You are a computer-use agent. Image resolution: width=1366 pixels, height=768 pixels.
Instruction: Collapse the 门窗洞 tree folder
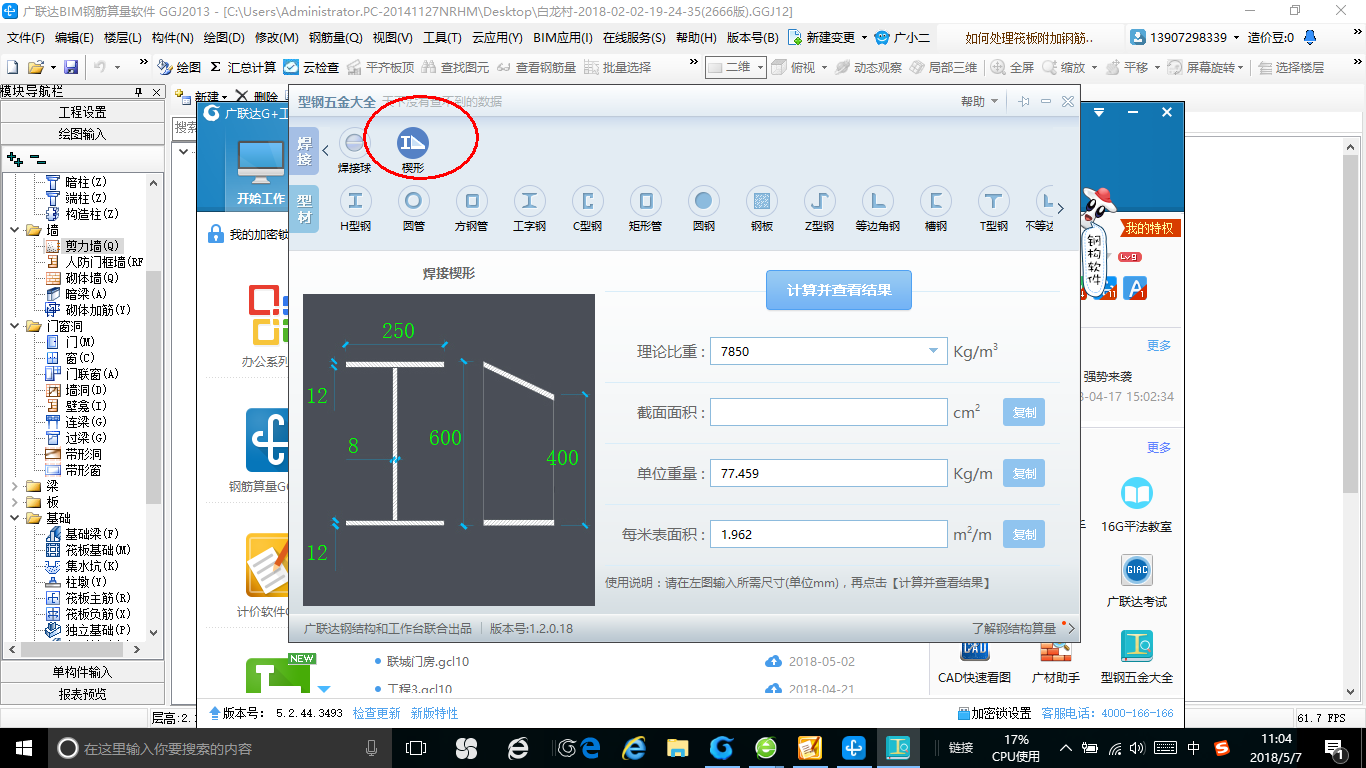click(16, 326)
